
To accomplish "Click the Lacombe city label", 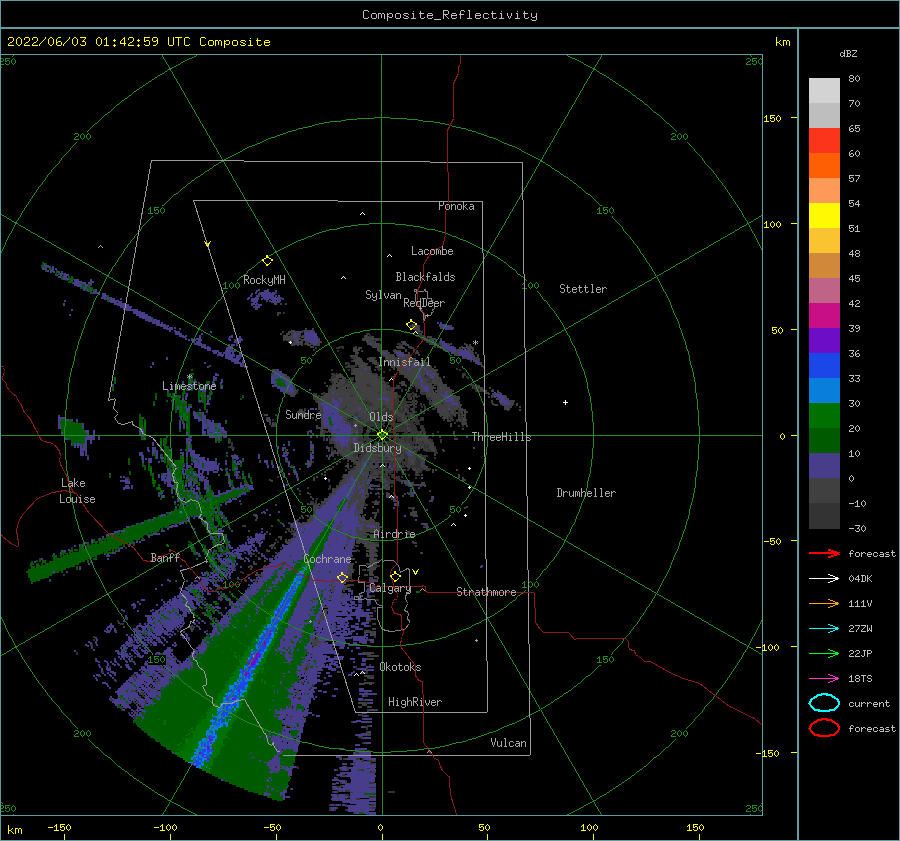I will [x=432, y=251].
